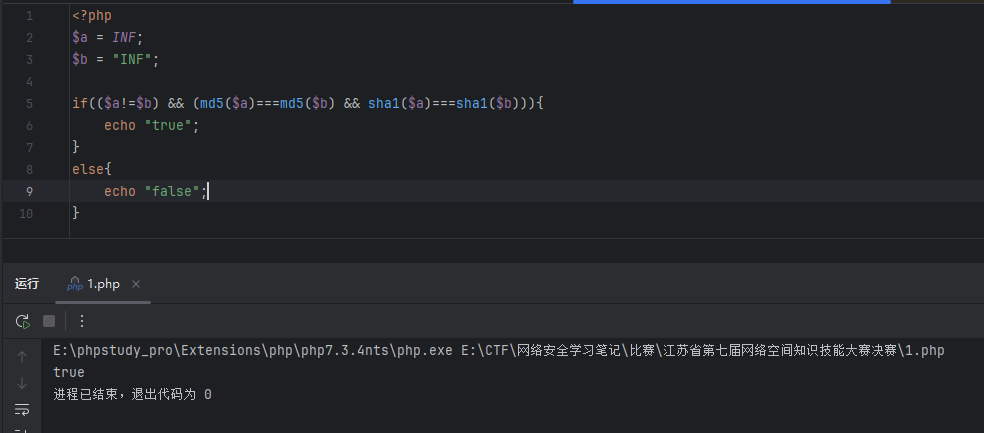Place cursor on echo "true" line
Viewport: 984px width, 433px height.
152,126
